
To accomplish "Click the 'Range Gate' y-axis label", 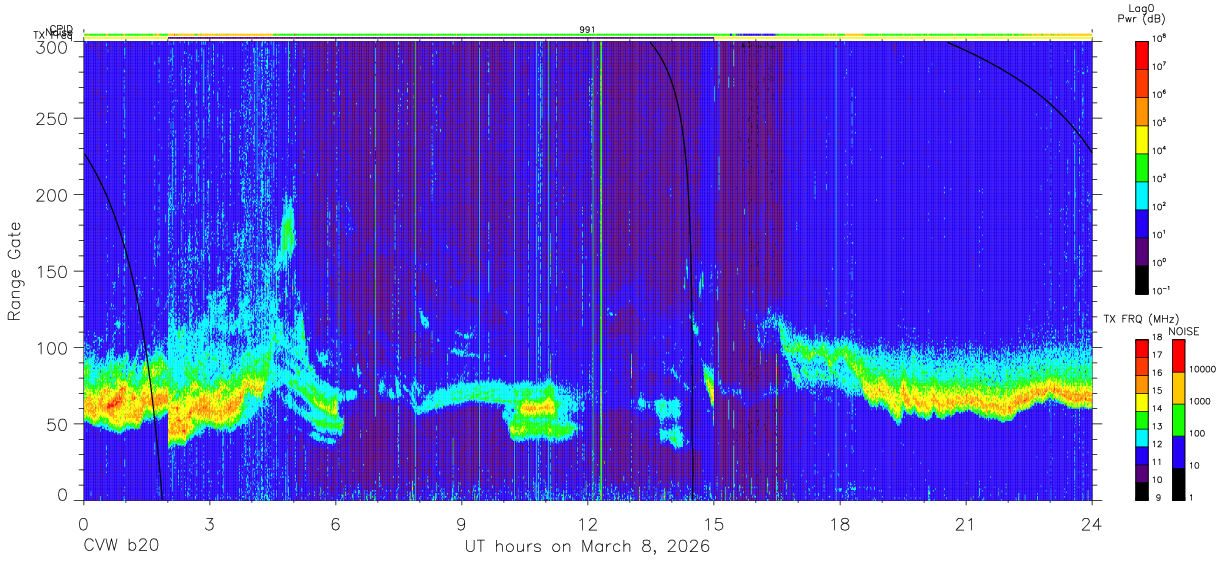I will coord(15,271).
